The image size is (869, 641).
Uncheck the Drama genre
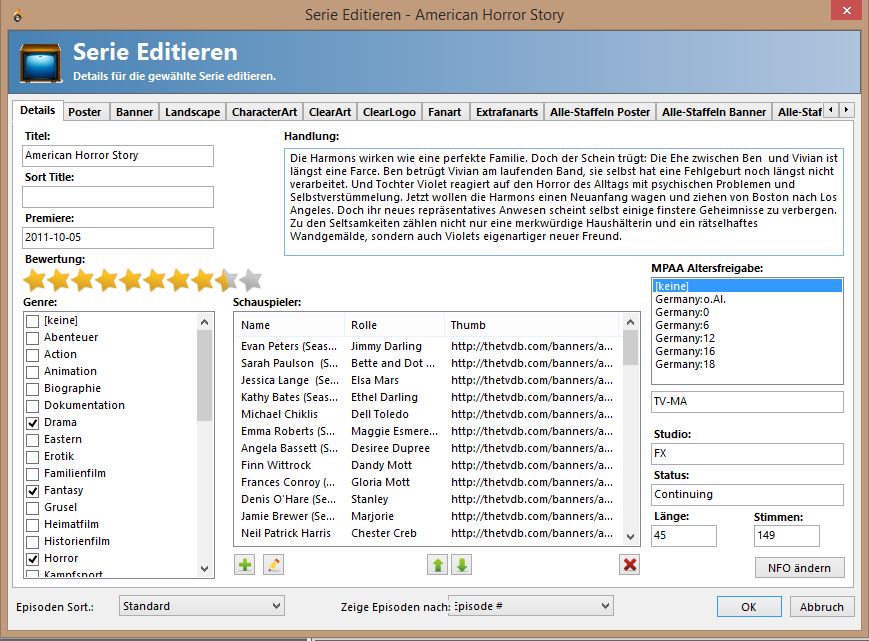click(x=33, y=423)
